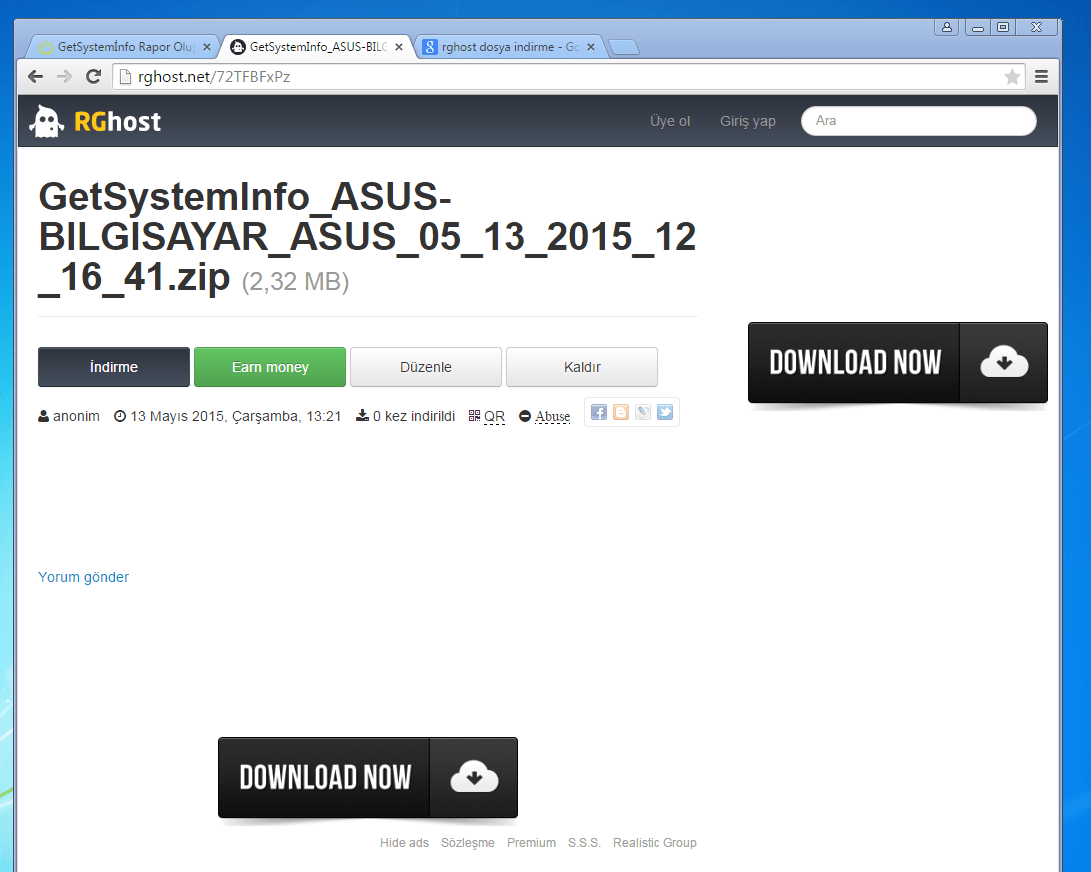Click the GetSystemInfo_ASUS zip file title
This screenshot has width=1091, height=872.
click(x=367, y=237)
